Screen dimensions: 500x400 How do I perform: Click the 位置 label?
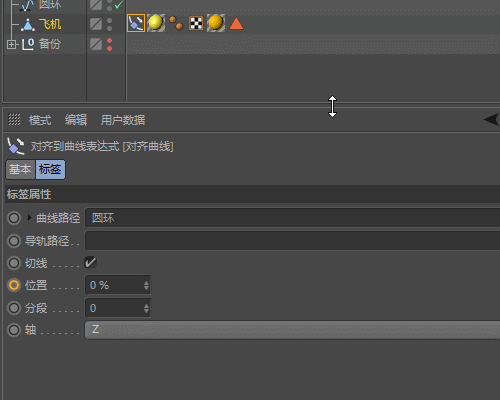point(36,285)
